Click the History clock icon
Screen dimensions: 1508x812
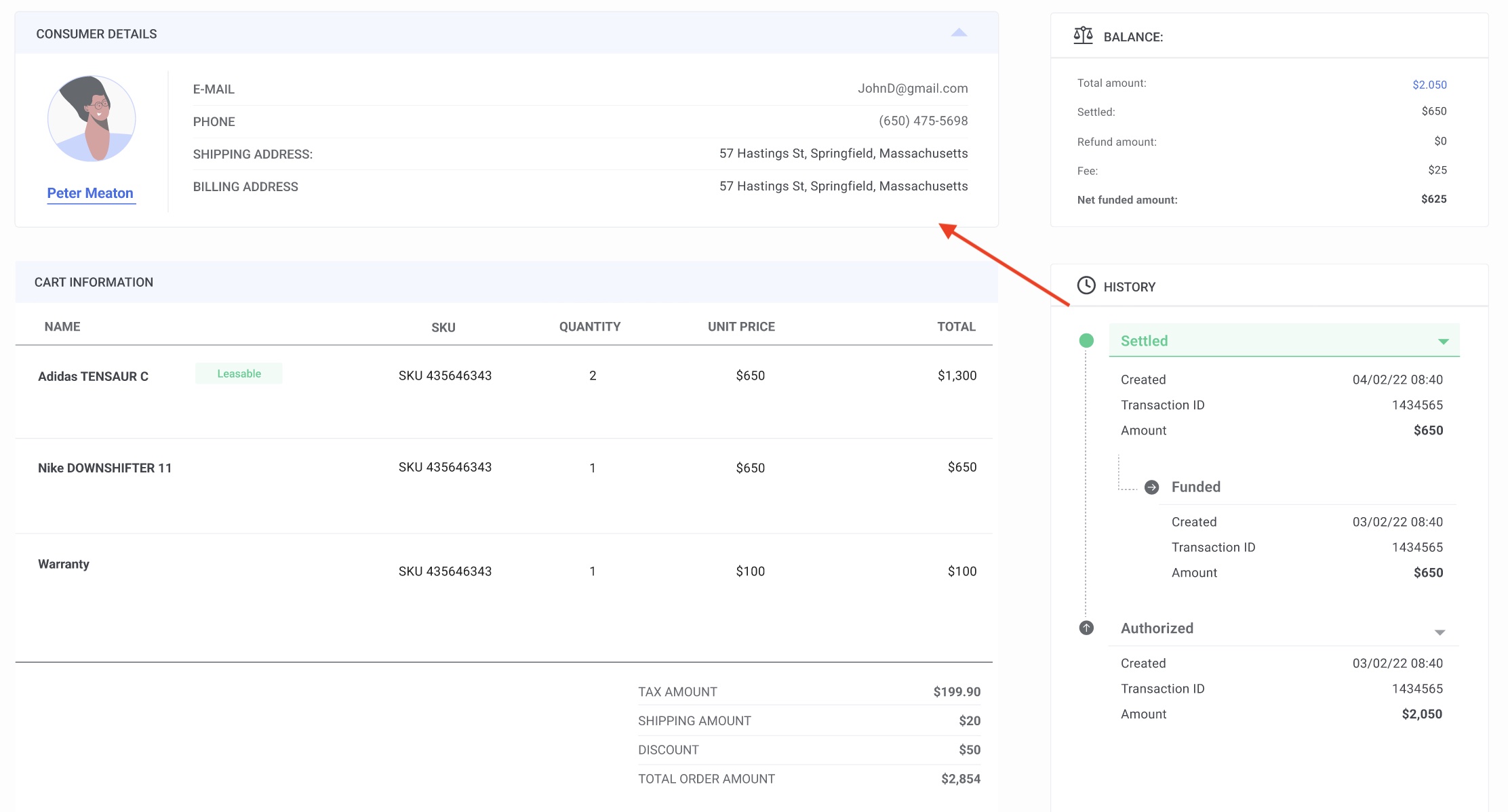point(1086,285)
